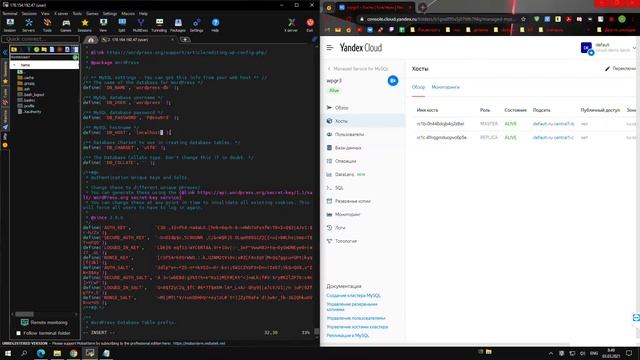
Task: Open File Explorer from the taskbar
Action: tap(57, 353)
